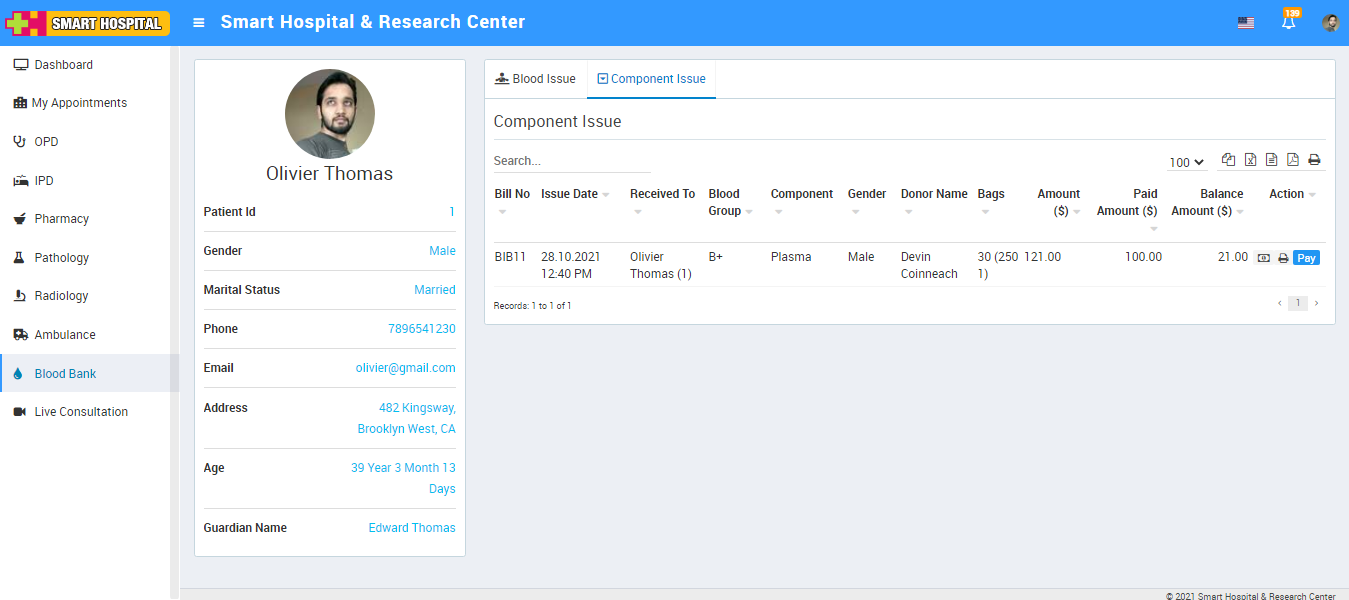Open Pharmacy in the sidebar
Viewport: 1349px width, 600px height.
pos(62,219)
